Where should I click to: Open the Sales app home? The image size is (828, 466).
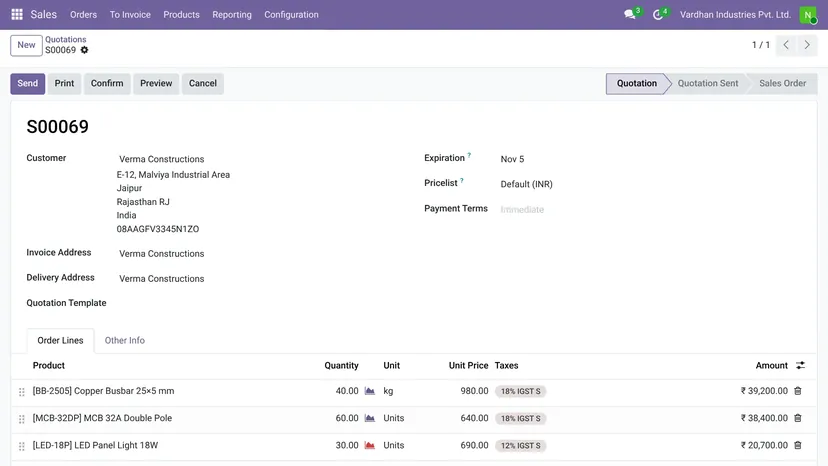point(43,14)
